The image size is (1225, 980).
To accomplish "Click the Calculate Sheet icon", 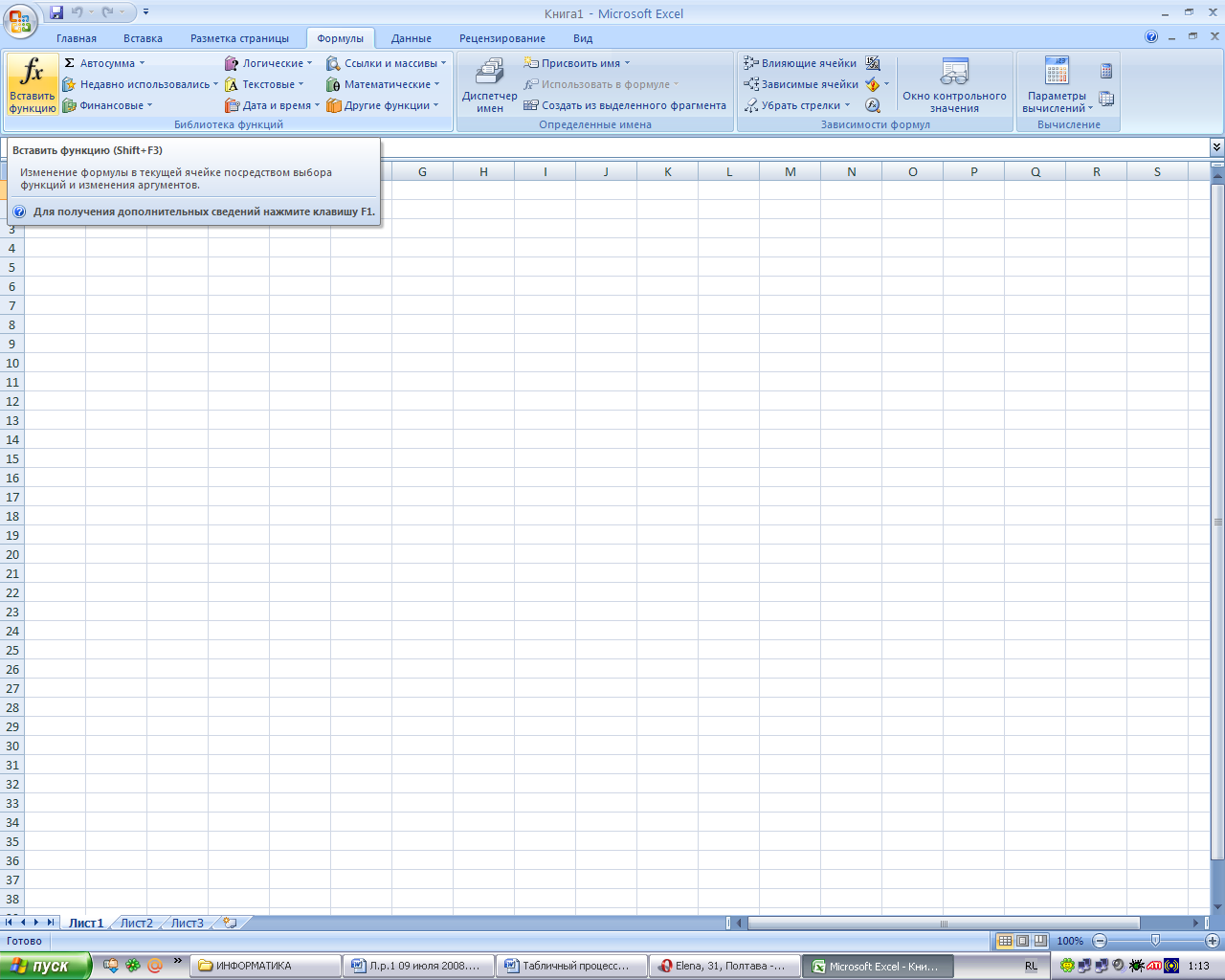I will tap(1106, 99).
